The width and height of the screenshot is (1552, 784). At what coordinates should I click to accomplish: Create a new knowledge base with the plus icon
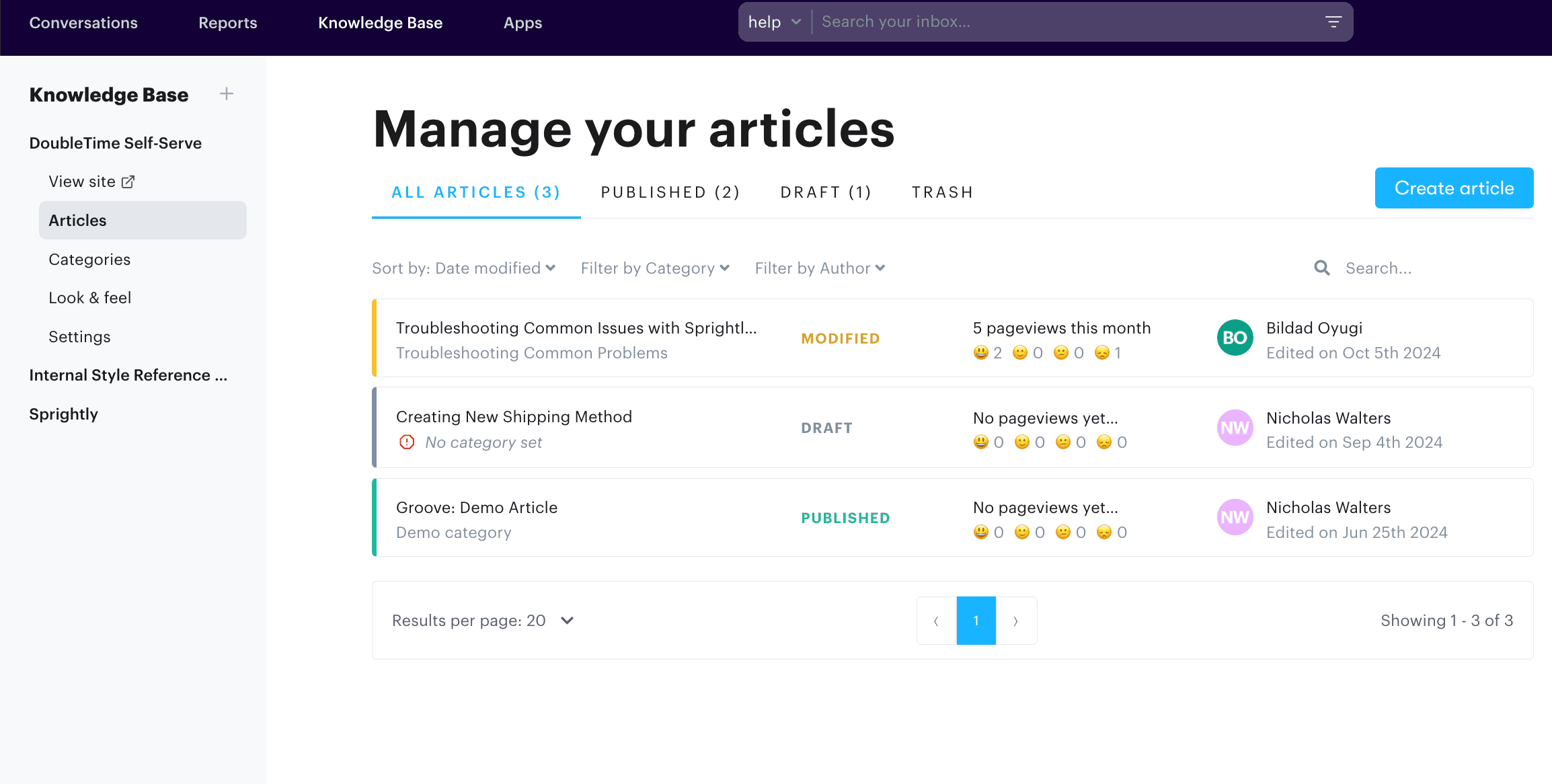227,94
